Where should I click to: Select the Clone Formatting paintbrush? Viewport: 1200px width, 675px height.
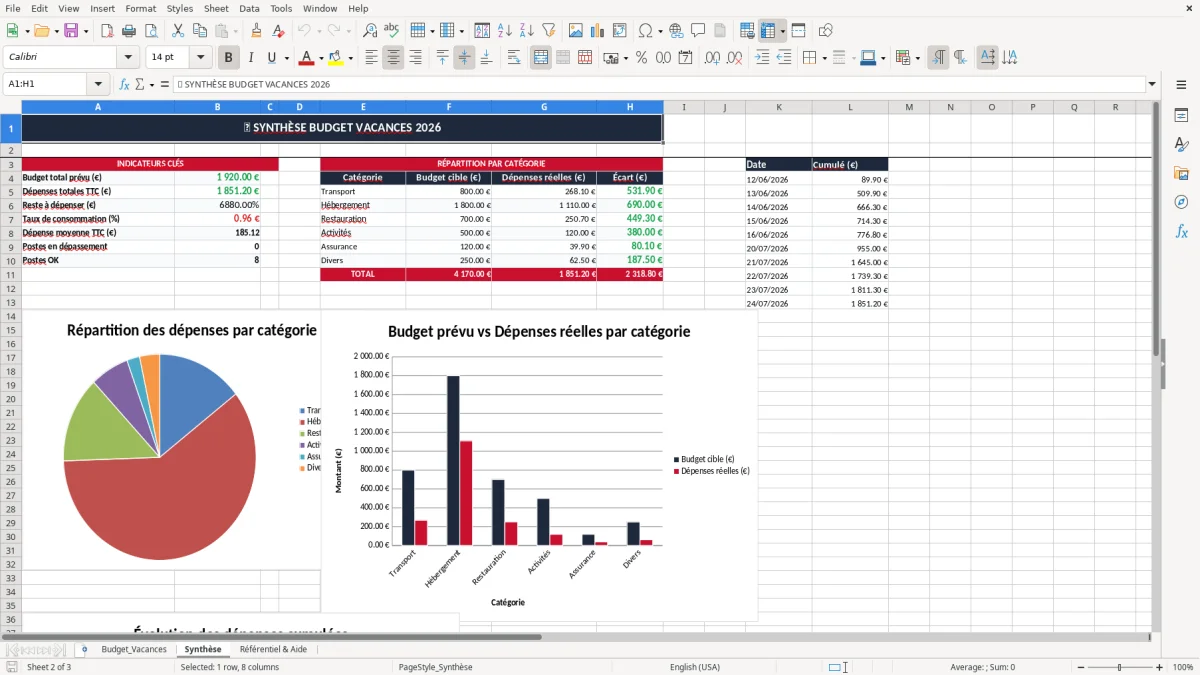[257, 31]
